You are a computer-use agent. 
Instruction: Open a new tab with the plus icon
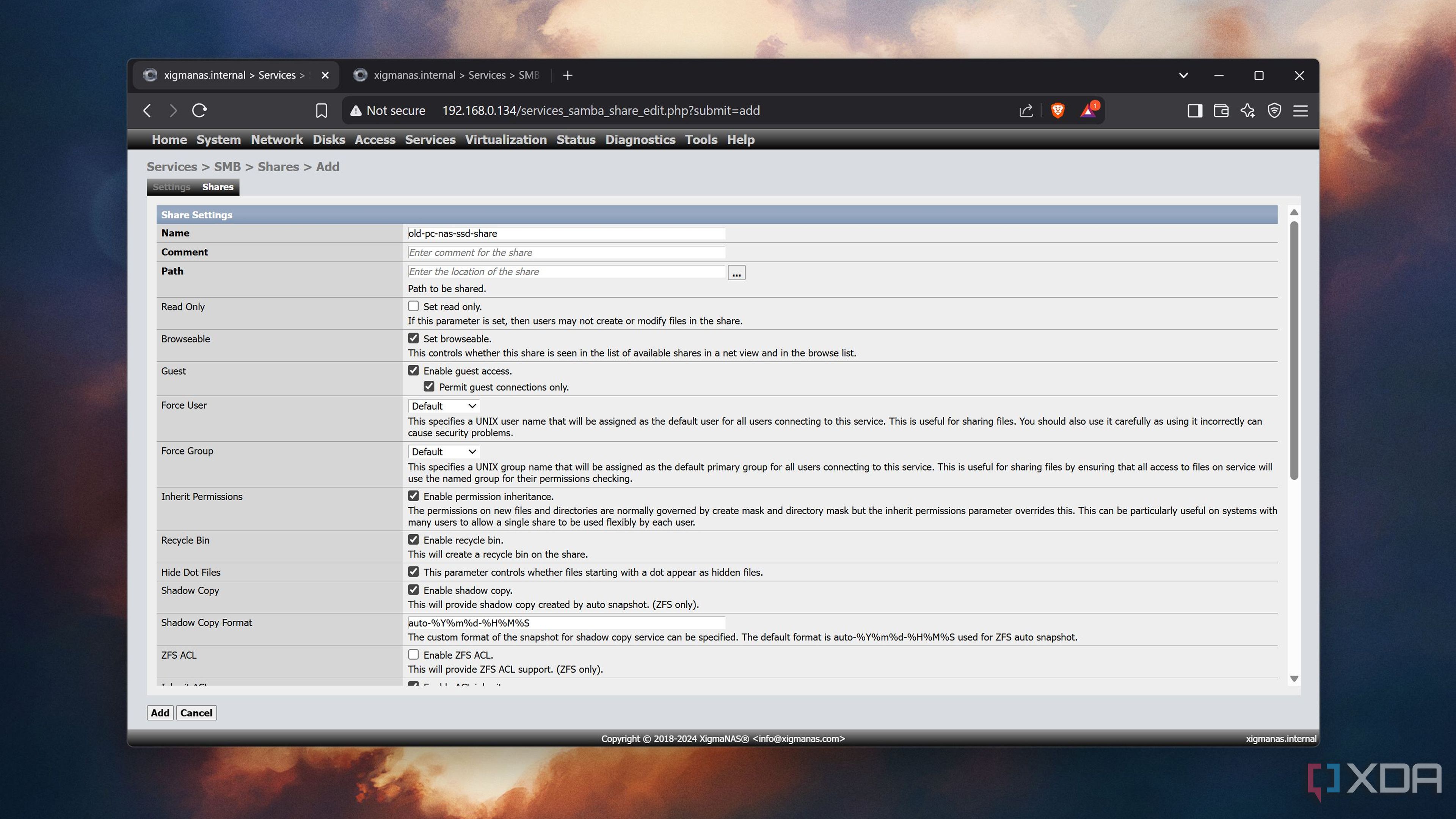[568, 75]
